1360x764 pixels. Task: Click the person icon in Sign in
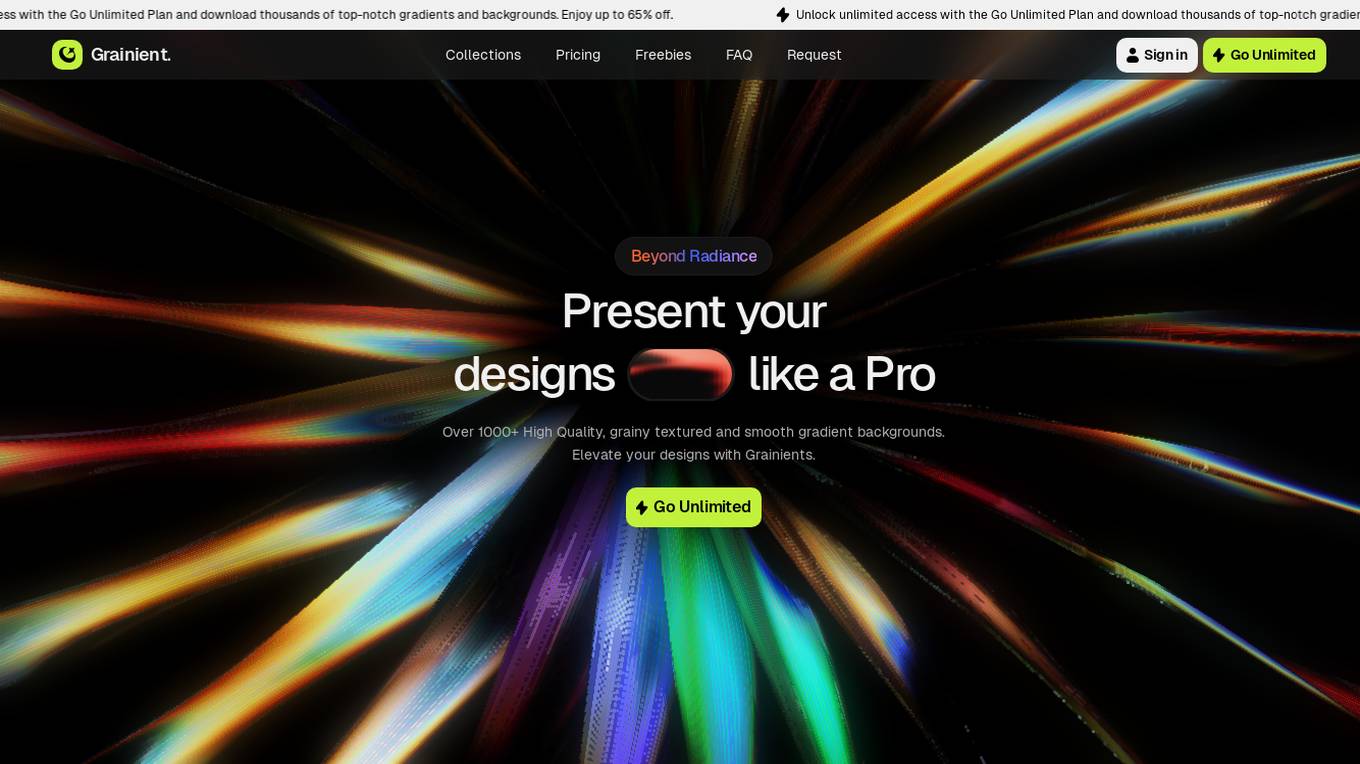[x=1133, y=55]
